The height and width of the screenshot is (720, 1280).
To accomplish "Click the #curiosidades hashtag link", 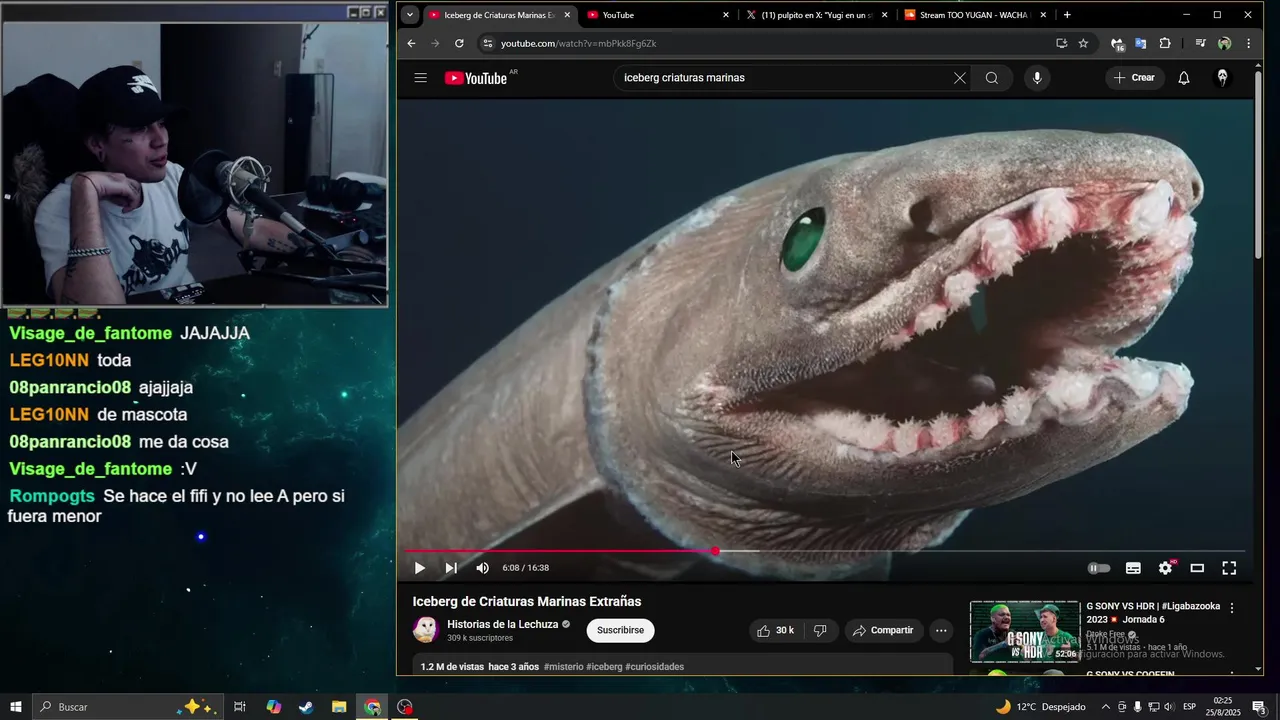I will point(654,667).
